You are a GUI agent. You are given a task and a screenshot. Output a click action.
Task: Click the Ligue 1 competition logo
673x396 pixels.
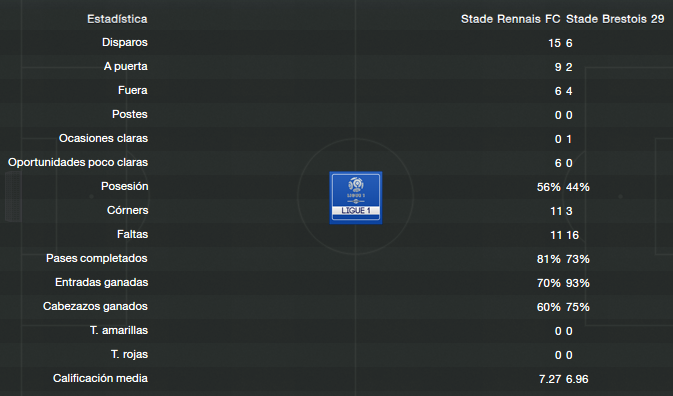tap(356, 198)
